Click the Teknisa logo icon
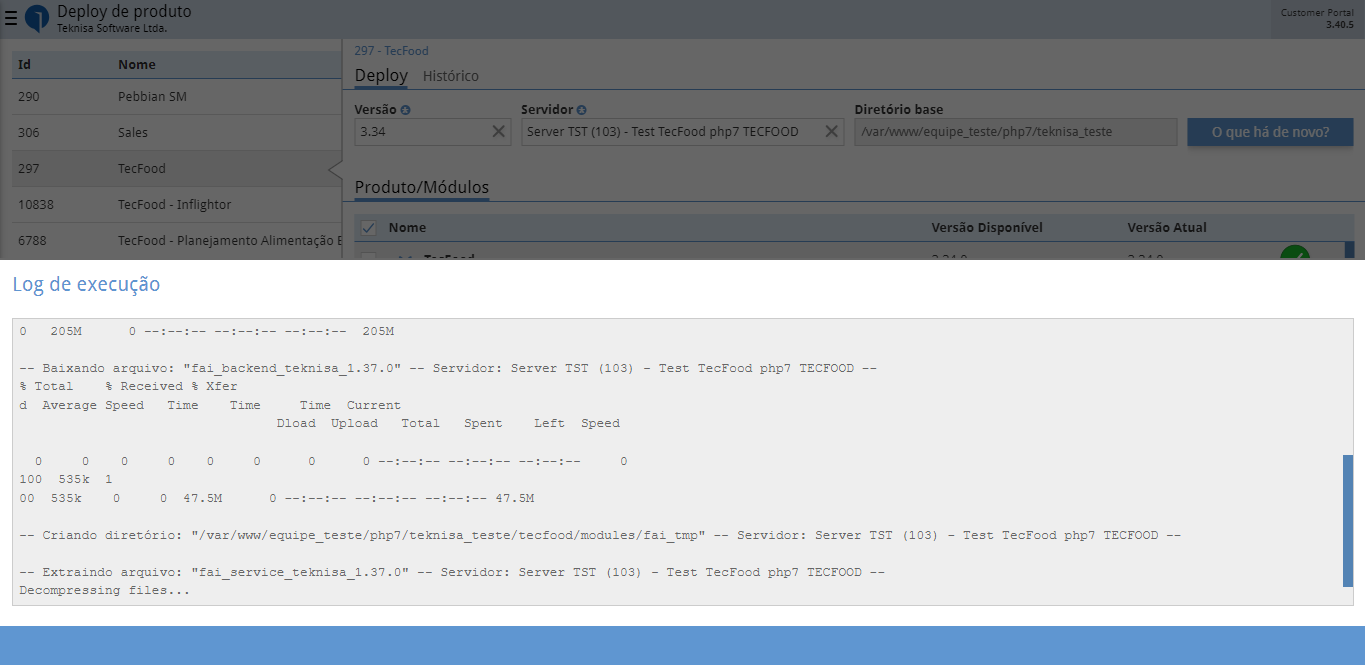The width and height of the screenshot is (1365, 665). 37,18
